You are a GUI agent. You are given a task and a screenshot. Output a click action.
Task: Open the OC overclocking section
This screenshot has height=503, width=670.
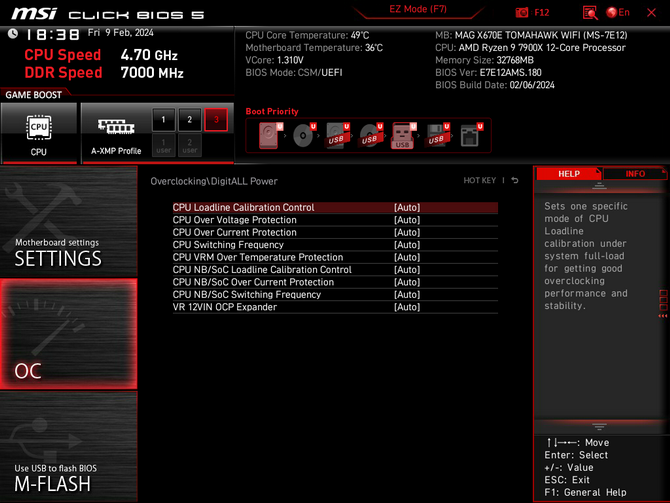(x=68, y=334)
